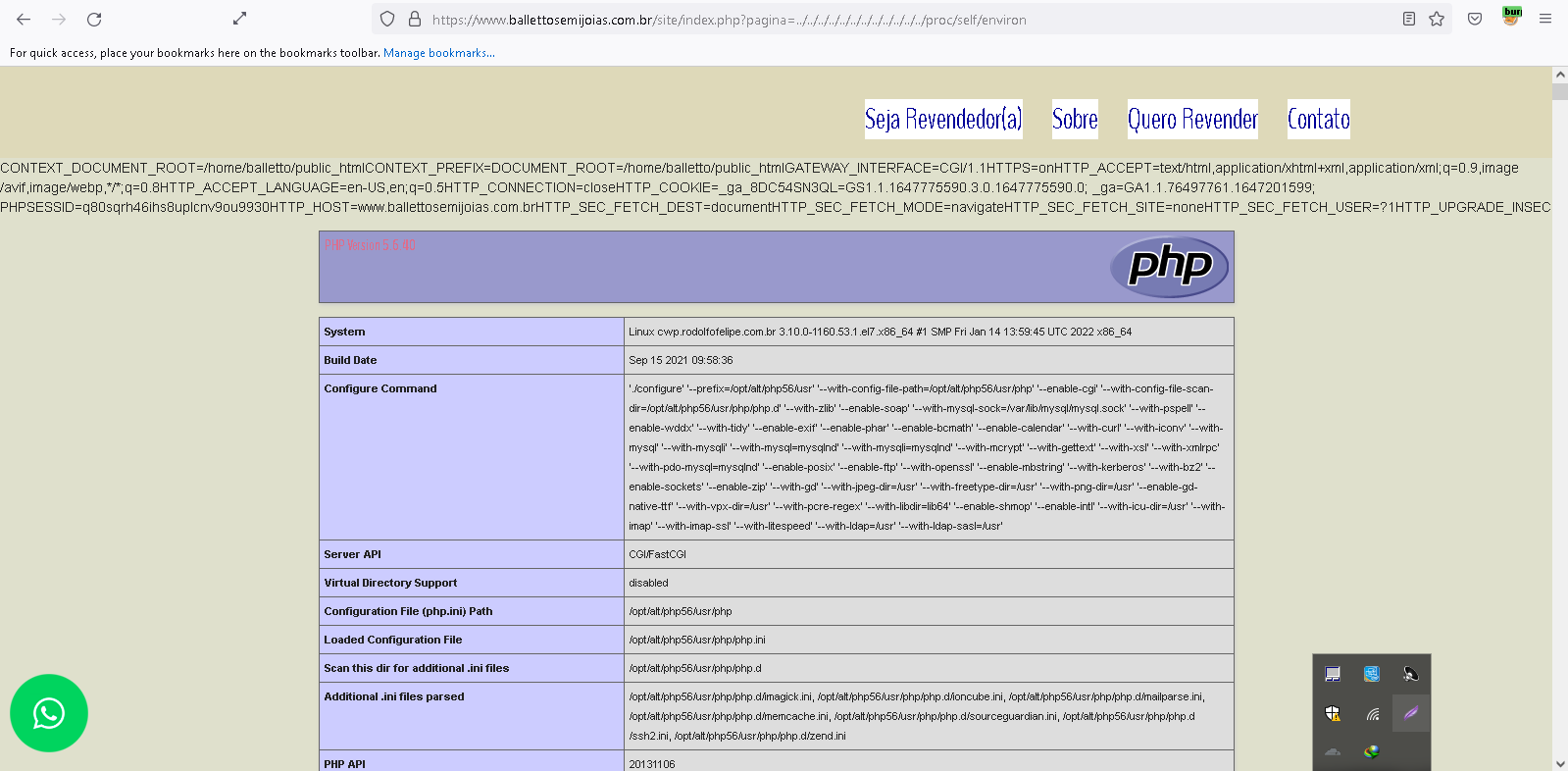Image resolution: width=1568 pixels, height=771 pixels.
Task: Click the diagonal expand arrow icon in the toolbar
Action: click(x=239, y=19)
